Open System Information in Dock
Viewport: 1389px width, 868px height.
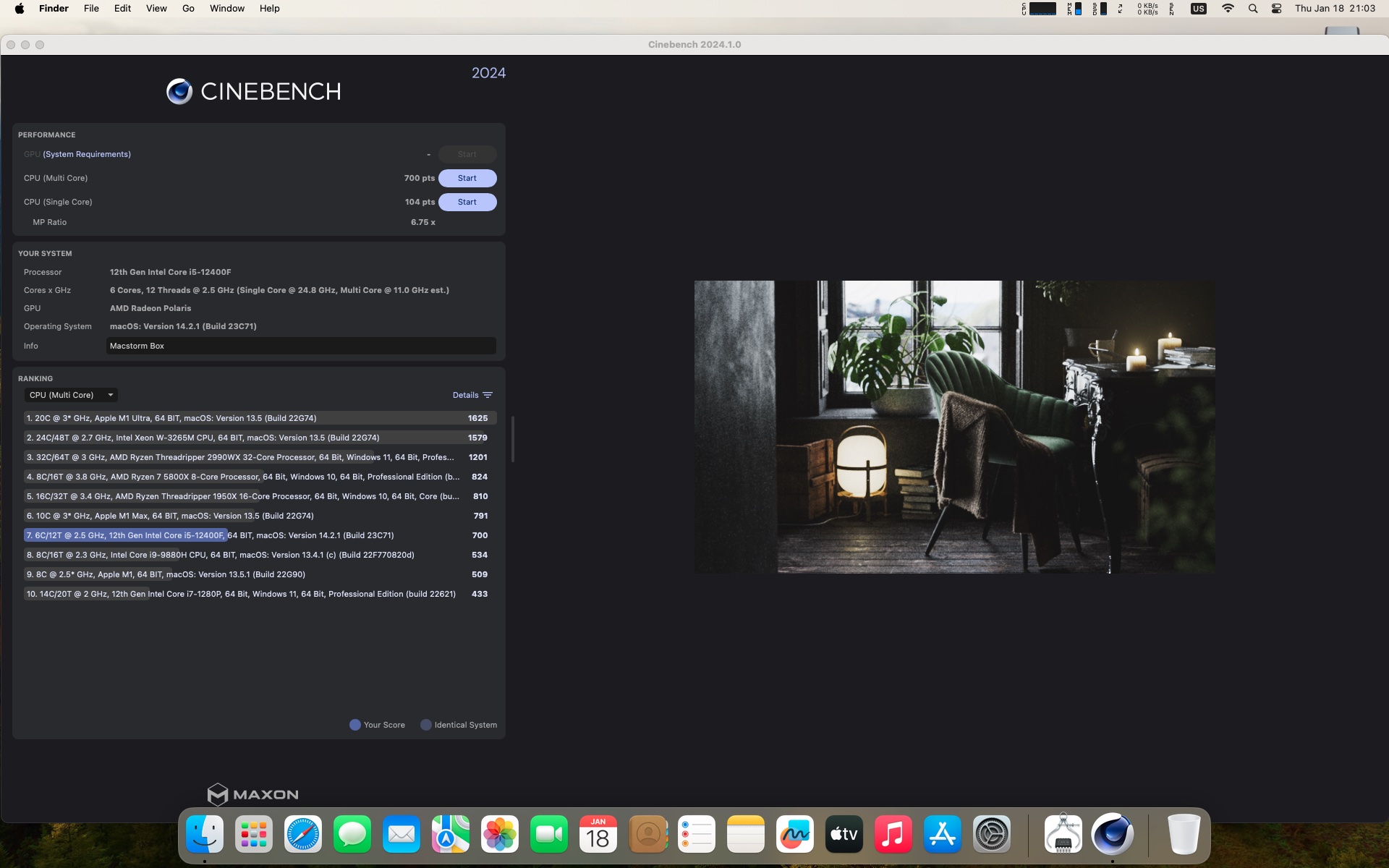[1063, 834]
